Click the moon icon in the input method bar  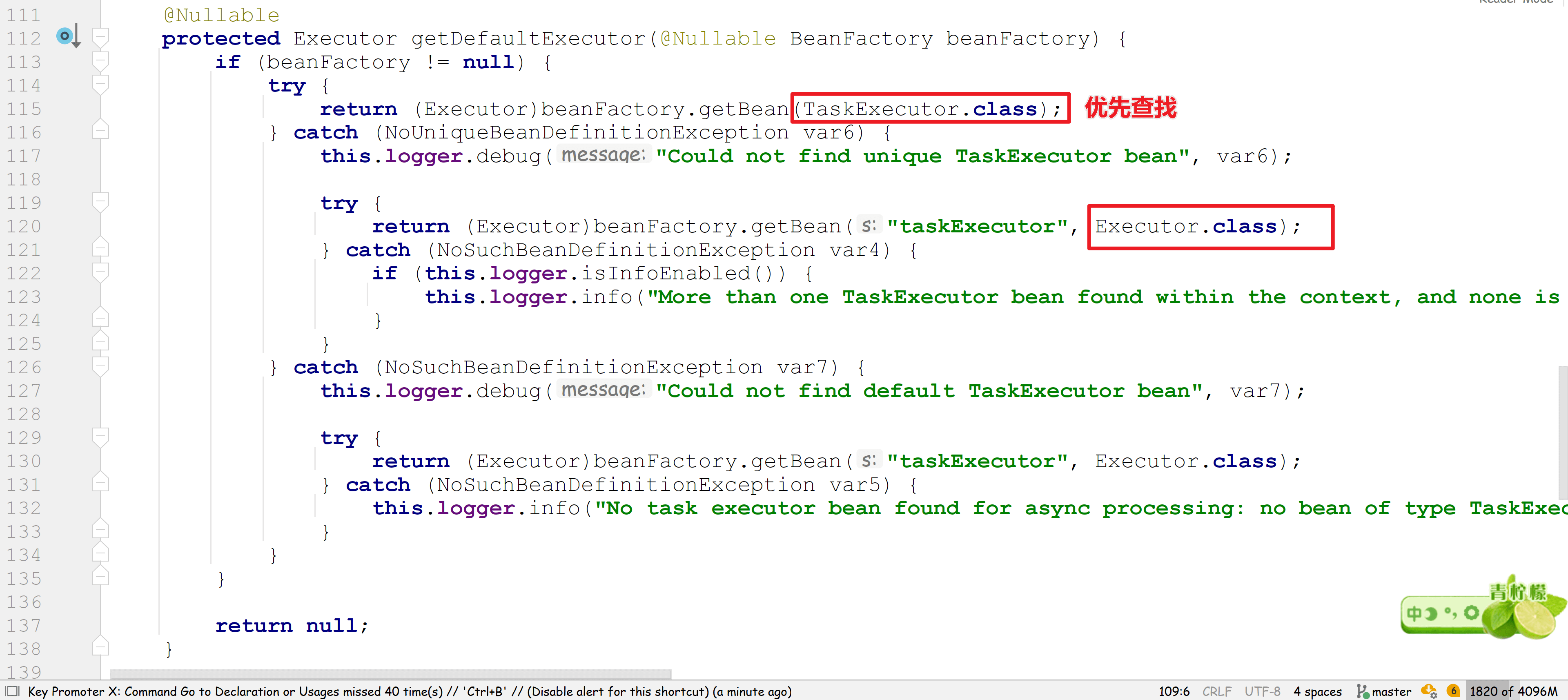point(1431,613)
